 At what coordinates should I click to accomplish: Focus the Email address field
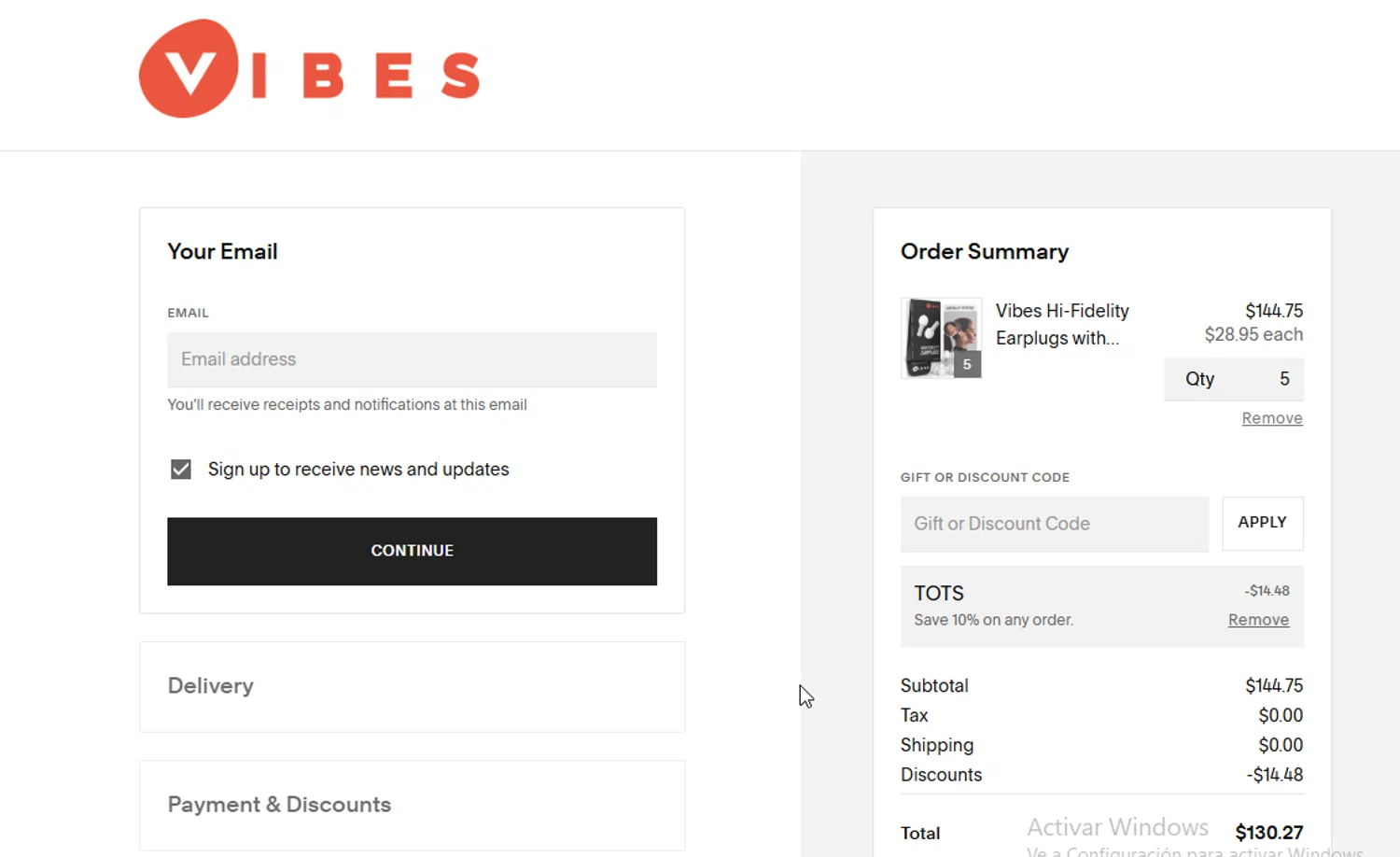(x=412, y=359)
